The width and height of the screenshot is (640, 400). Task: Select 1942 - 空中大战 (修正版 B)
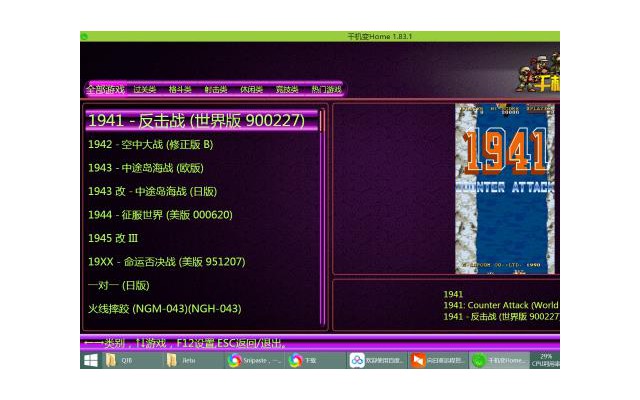click(151, 144)
